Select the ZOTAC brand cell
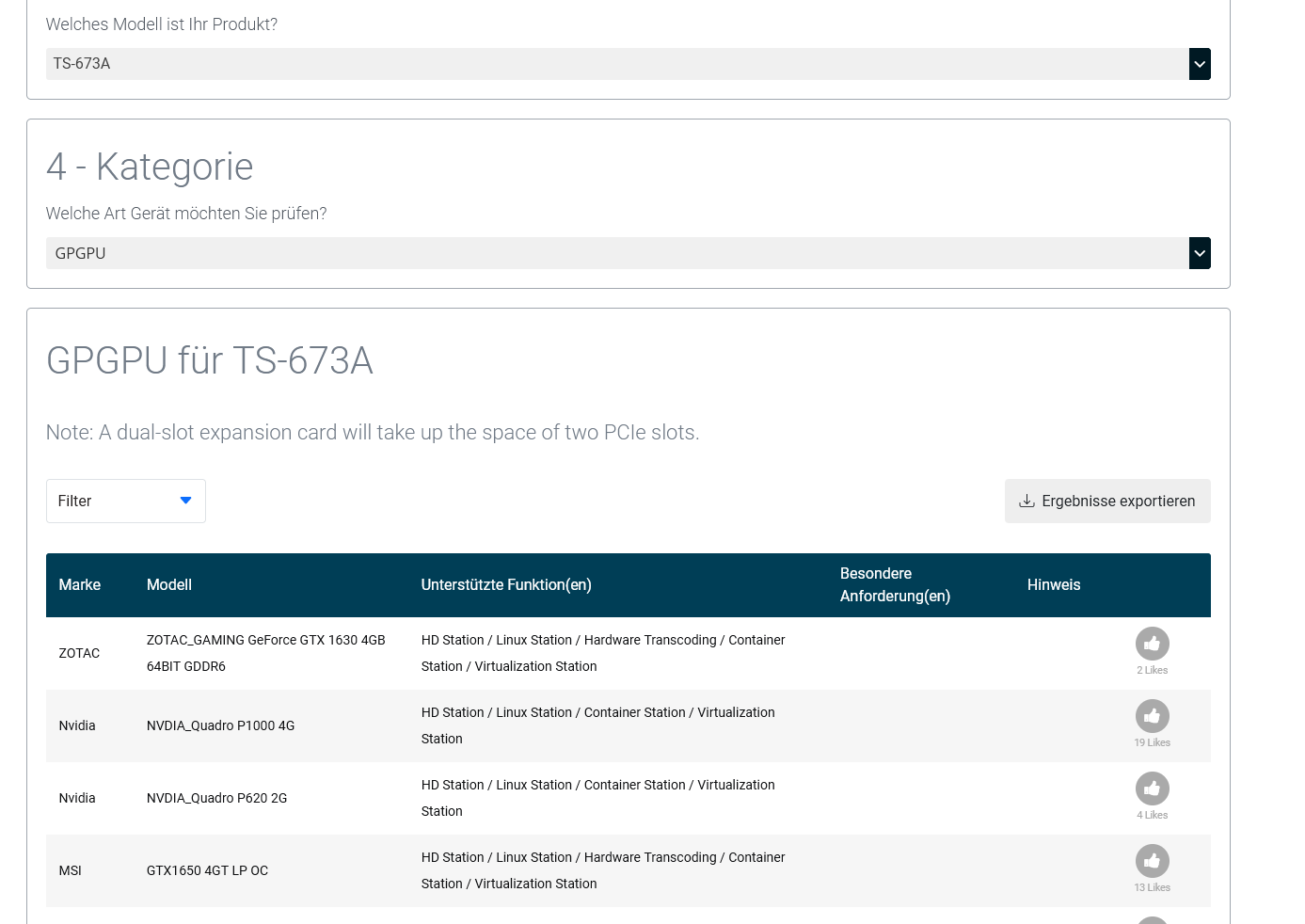This screenshot has width=1305, height=924. coord(79,653)
